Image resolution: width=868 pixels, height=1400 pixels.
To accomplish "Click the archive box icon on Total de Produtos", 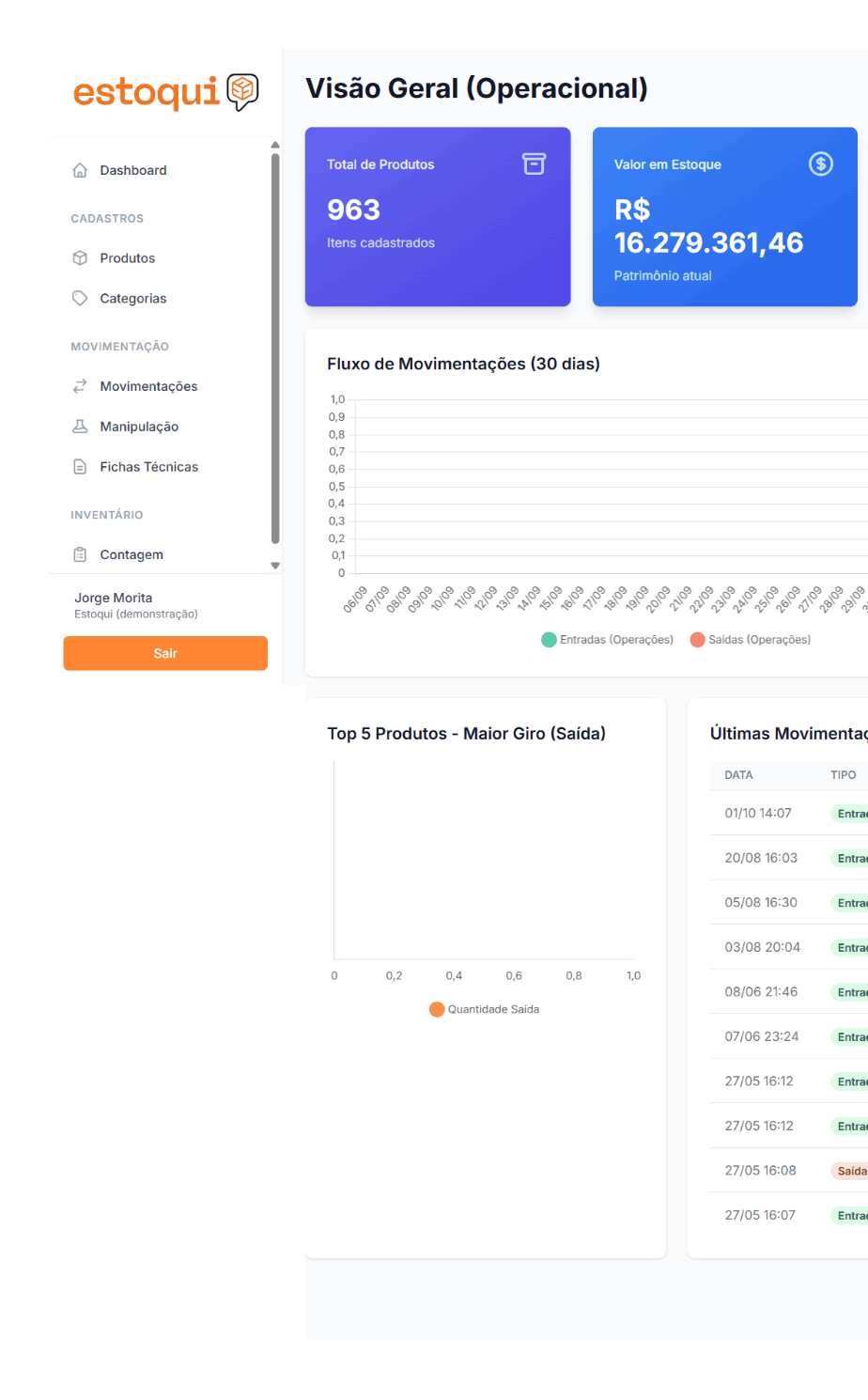I will (x=534, y=164).
